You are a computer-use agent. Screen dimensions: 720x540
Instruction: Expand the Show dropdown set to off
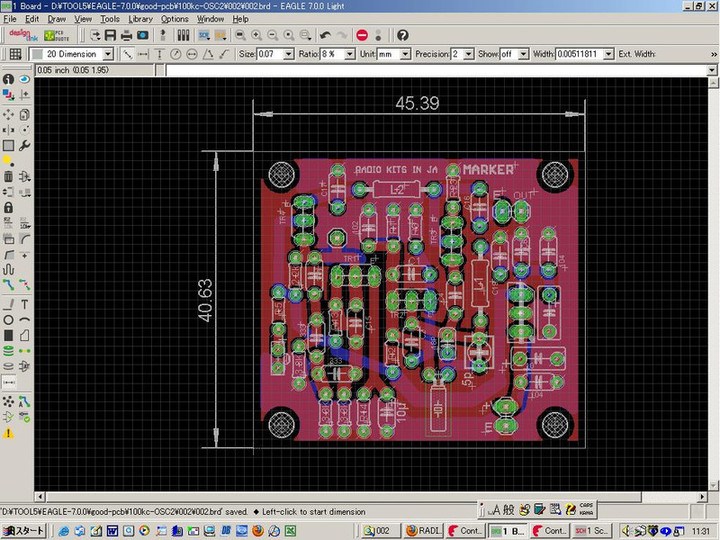pyautogui.click(x=524, y=54)
